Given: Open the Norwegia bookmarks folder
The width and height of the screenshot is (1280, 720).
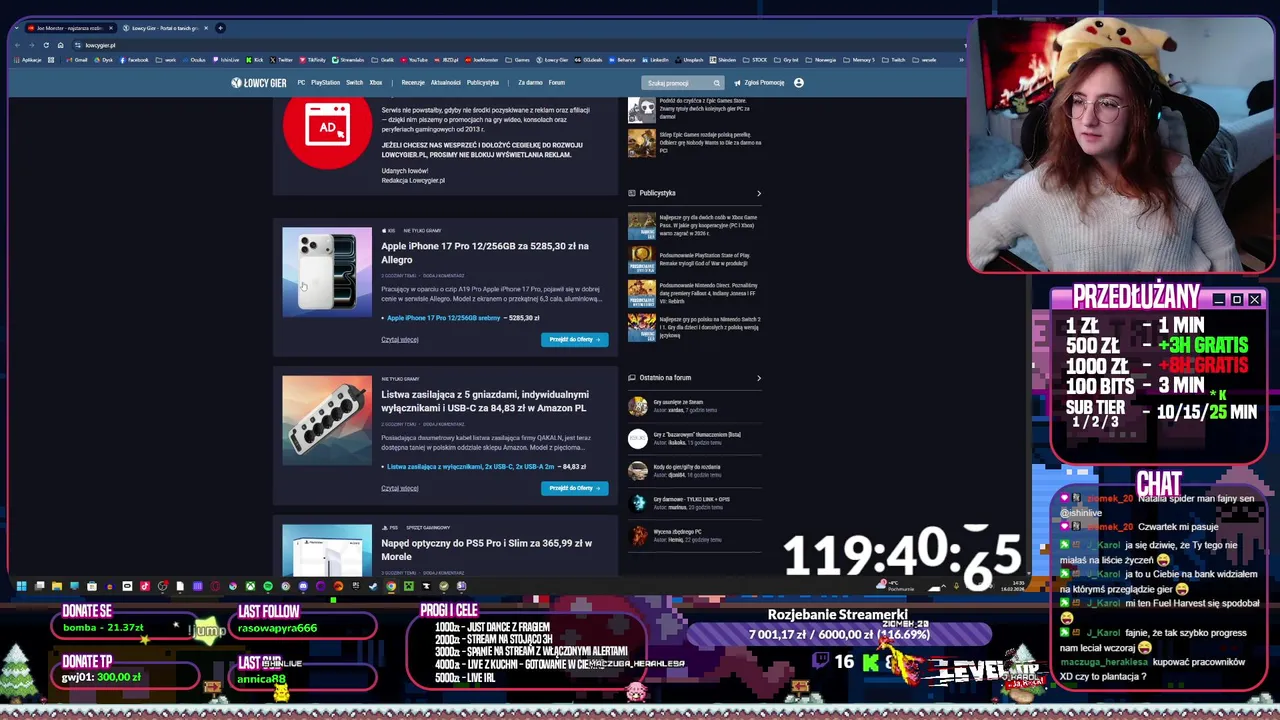Looking at the screenshot, I should pos(819,60).
